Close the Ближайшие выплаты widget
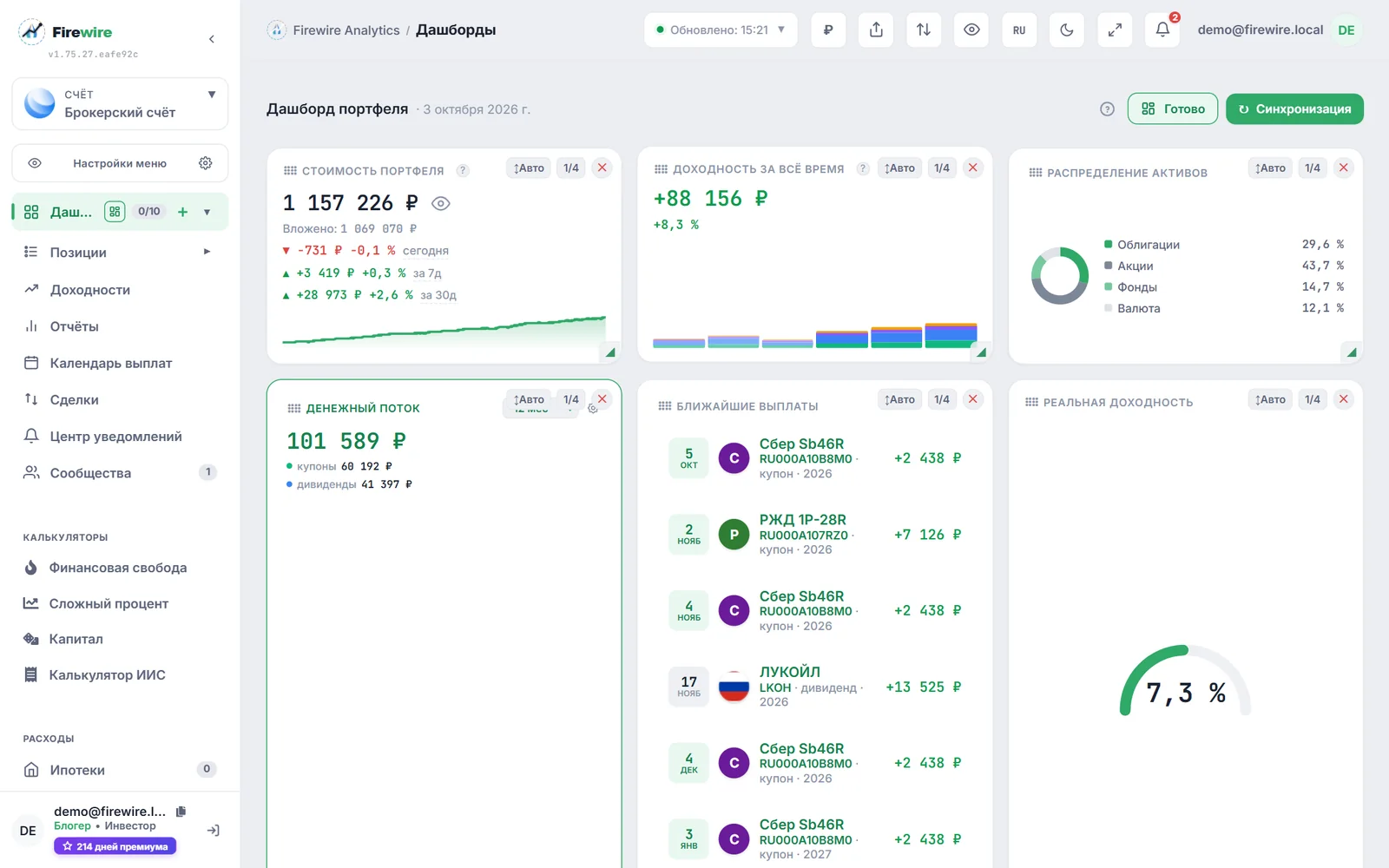This screenshot has width=1389, height=868. coord(973,399)
